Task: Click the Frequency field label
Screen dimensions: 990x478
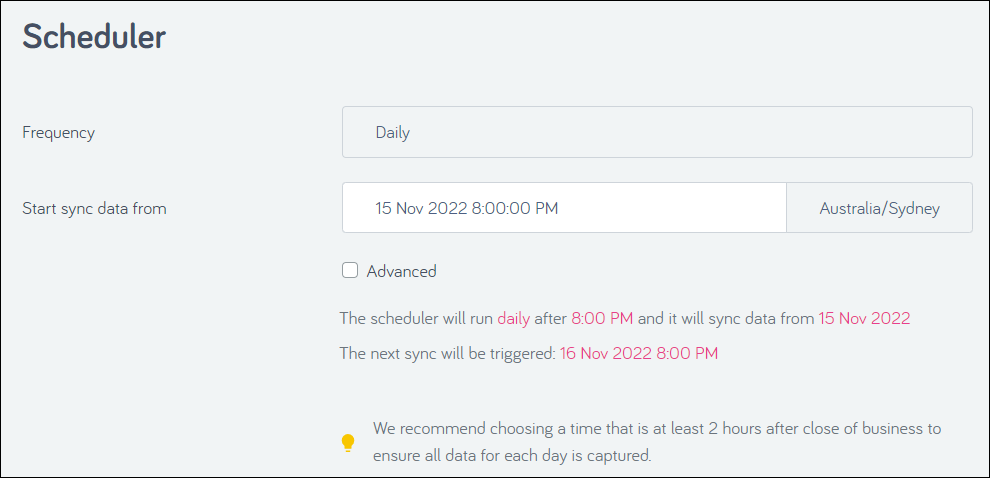Action: [59, 133]
